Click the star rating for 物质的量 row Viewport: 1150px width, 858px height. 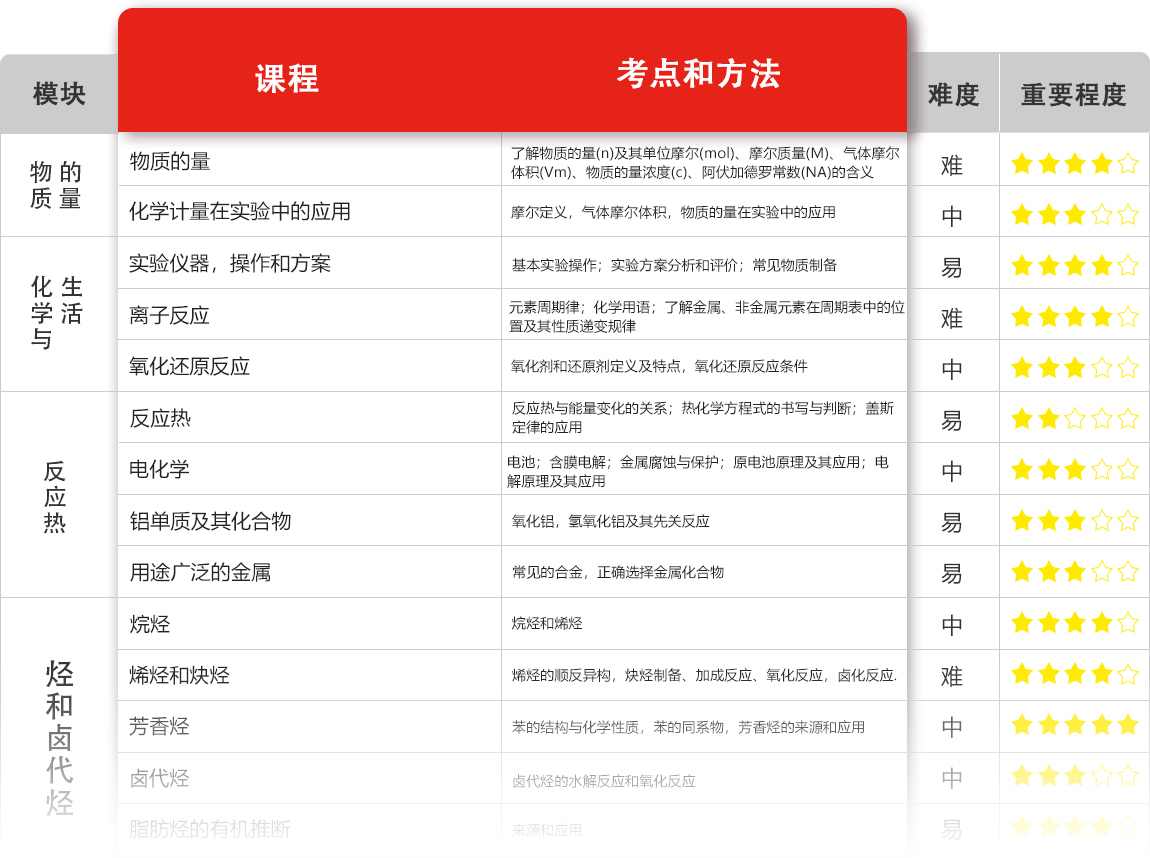[1074, 164]
